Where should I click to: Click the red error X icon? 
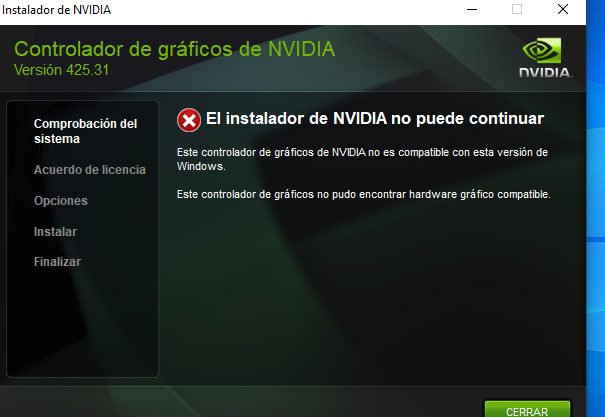click(x=189, y=120)
